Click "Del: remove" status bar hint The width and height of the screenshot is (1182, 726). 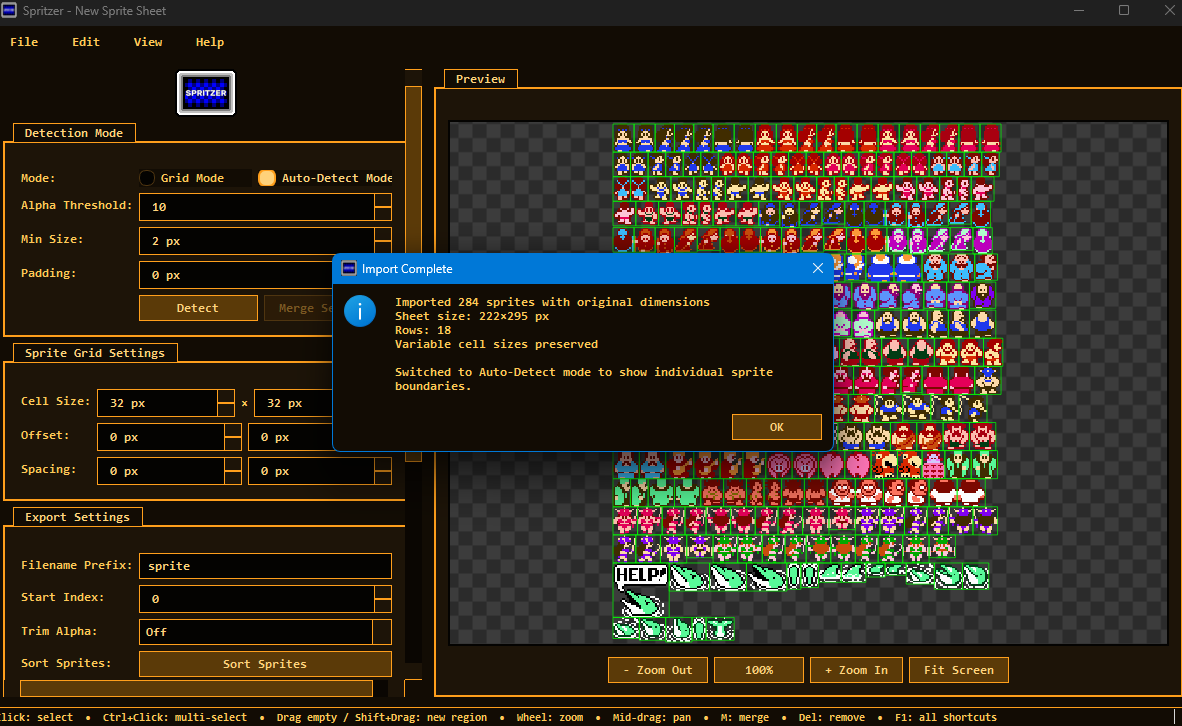831,718
